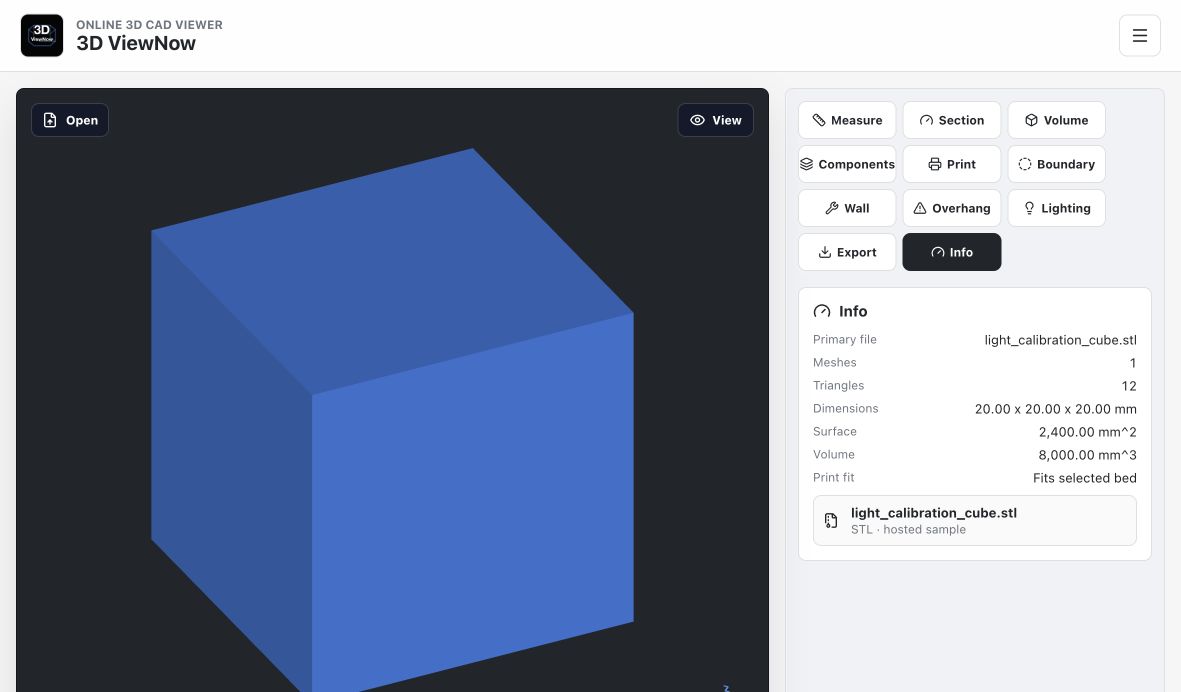1181x692 pixels.
Task: Open Components layers panel
Action: point(847,164)
